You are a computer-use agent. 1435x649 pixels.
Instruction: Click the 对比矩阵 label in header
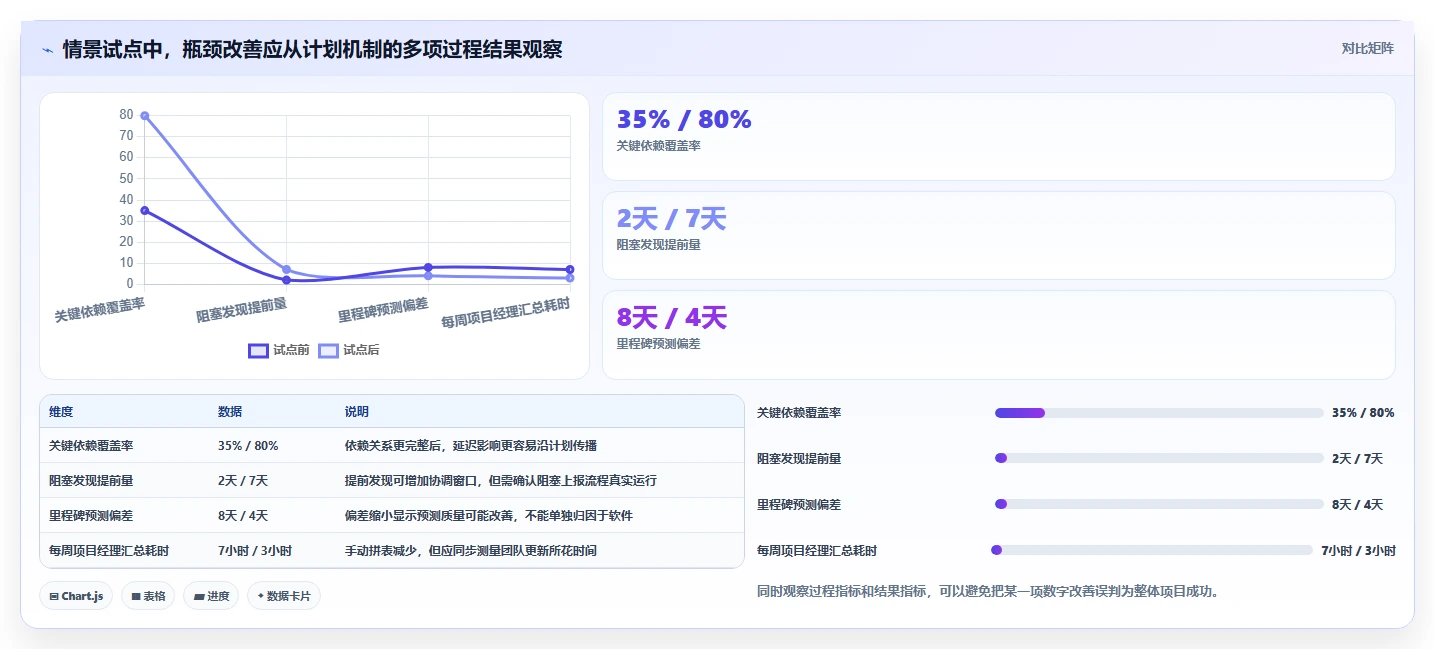[1367, 48]
